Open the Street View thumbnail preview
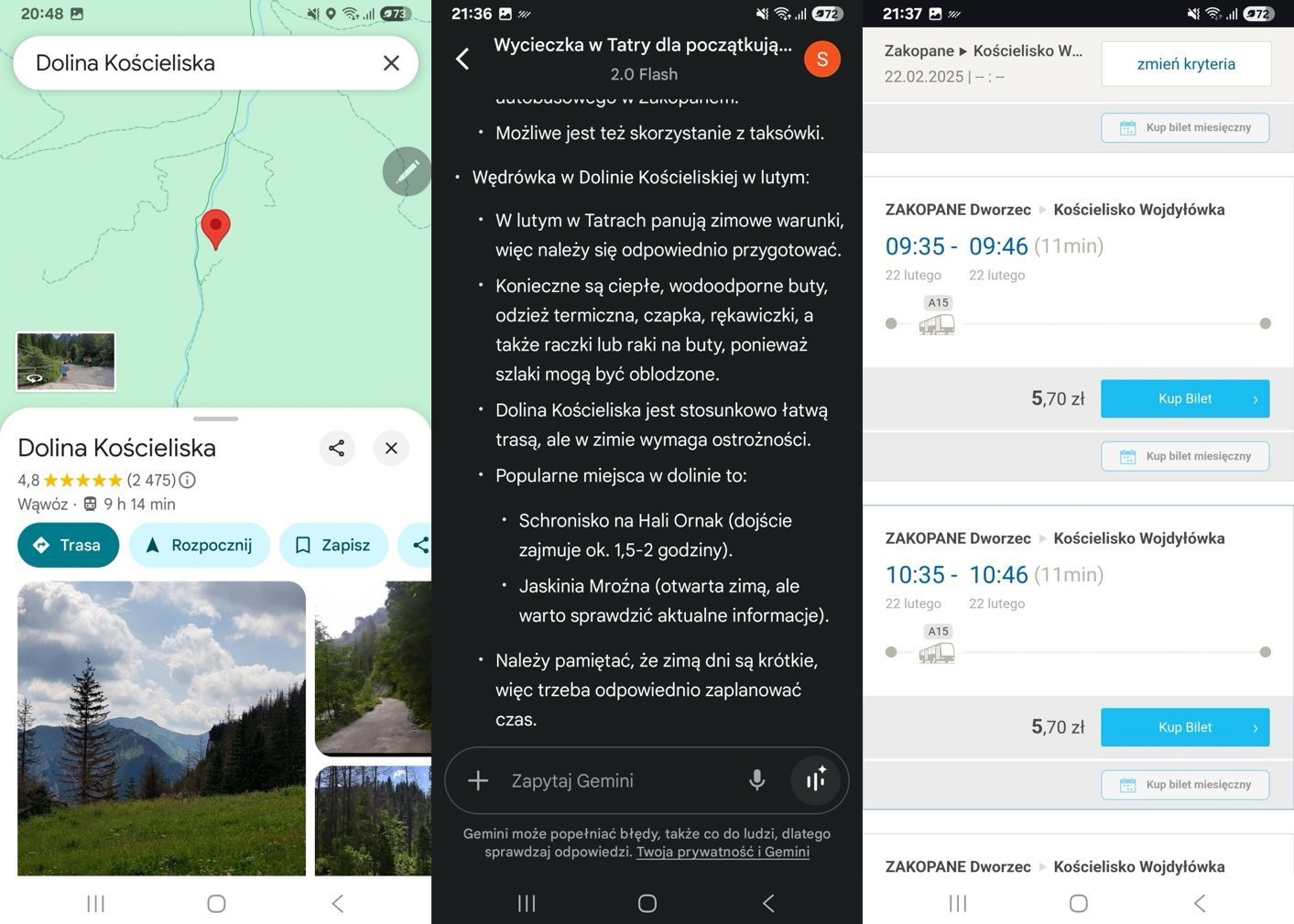1294x924 pixels. pyautogui.click(x=66, y=361)
